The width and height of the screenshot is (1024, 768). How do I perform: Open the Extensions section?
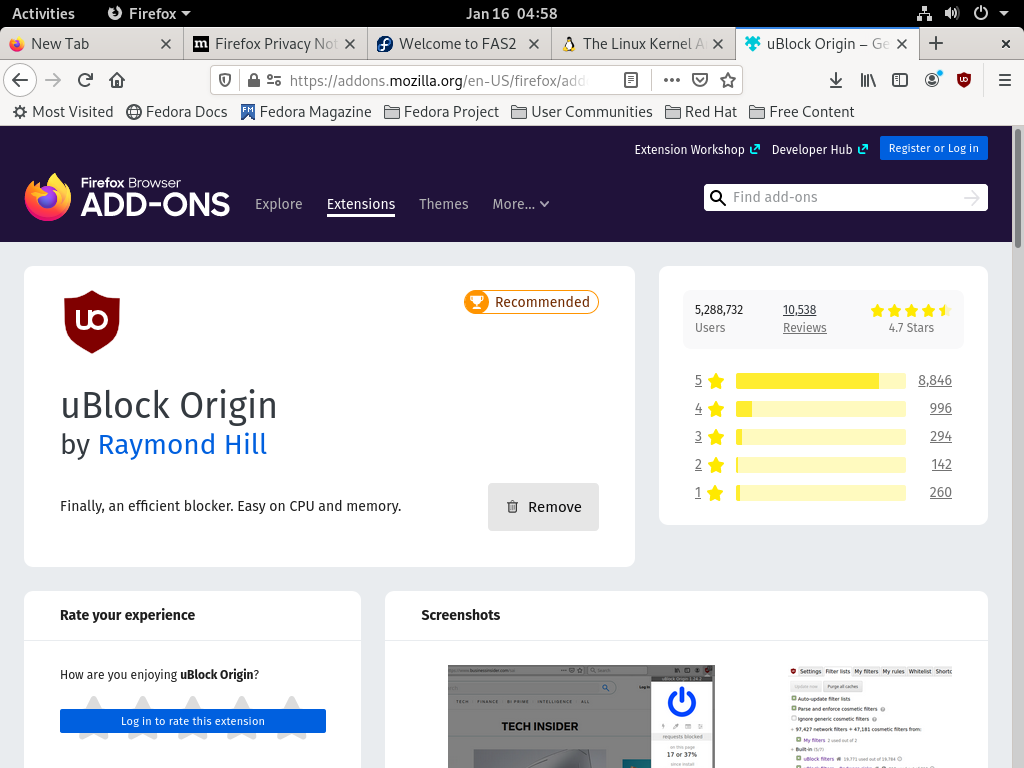point(361,204)
